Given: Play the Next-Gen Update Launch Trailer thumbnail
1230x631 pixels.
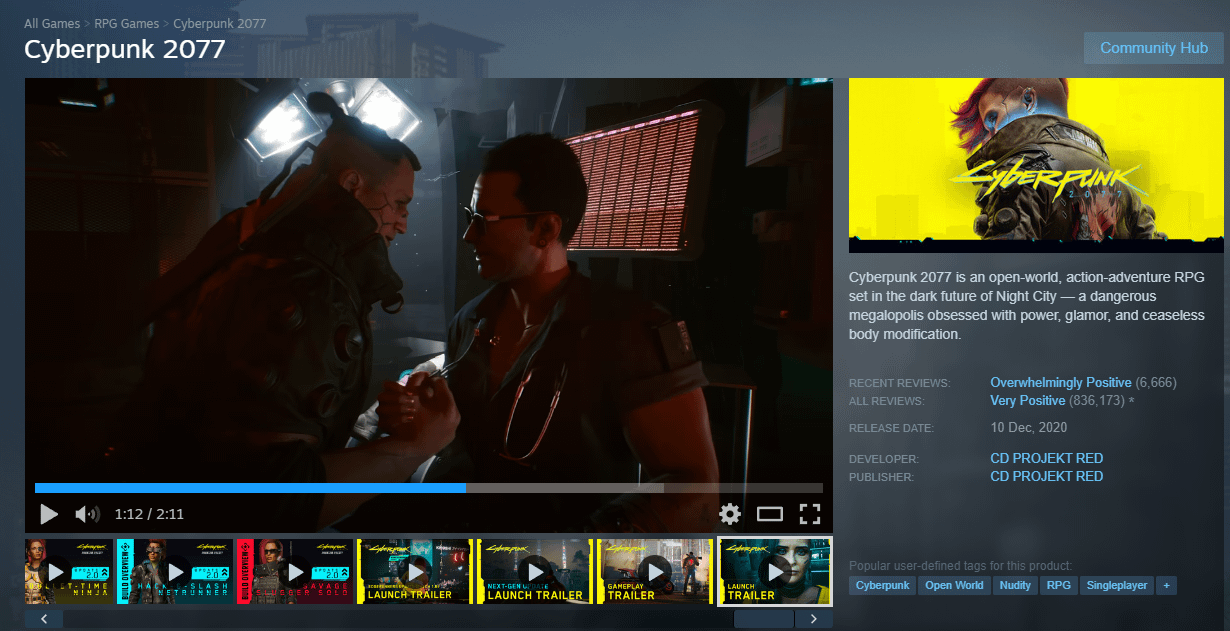Looking at the screenshot, I should point(535,572).
